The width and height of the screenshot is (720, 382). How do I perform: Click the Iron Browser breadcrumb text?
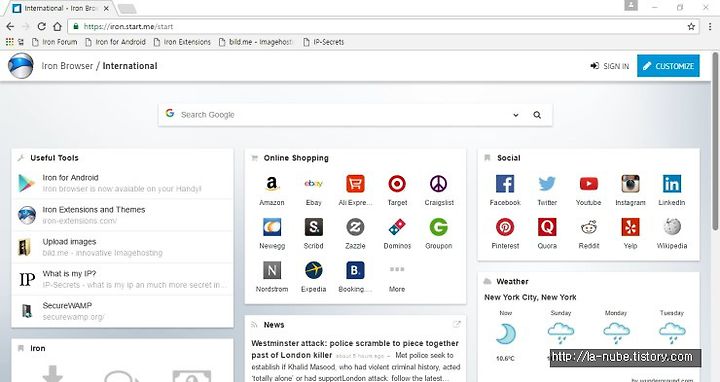click(68, 66)
